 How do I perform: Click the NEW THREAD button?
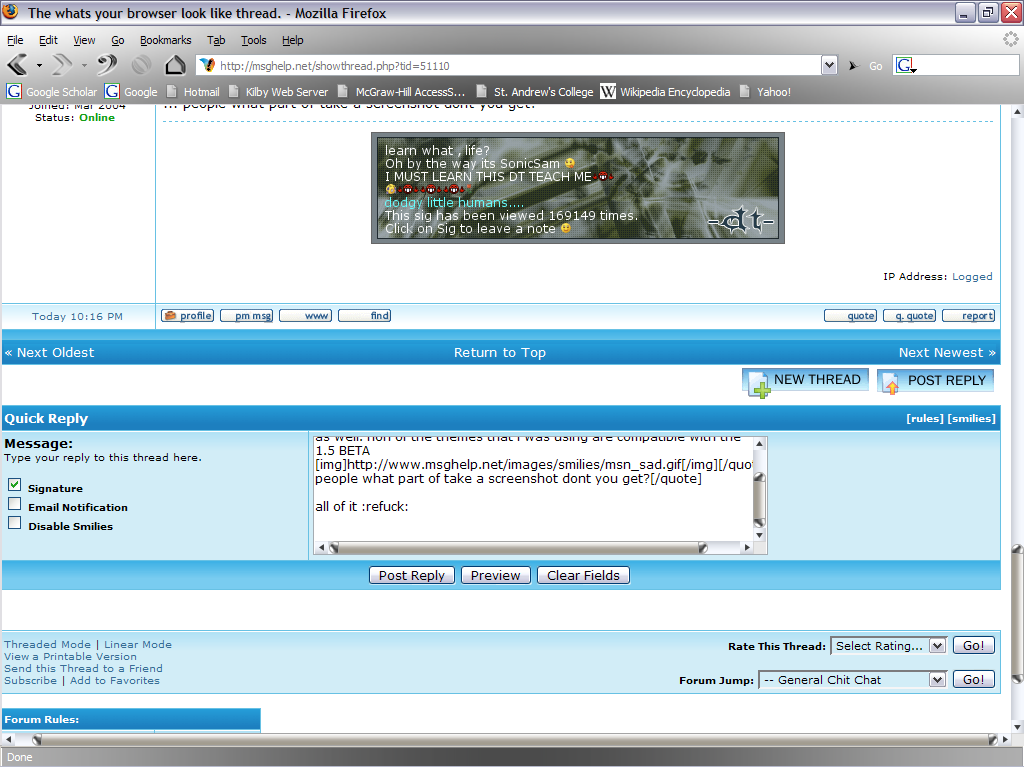tap(805, 381)
